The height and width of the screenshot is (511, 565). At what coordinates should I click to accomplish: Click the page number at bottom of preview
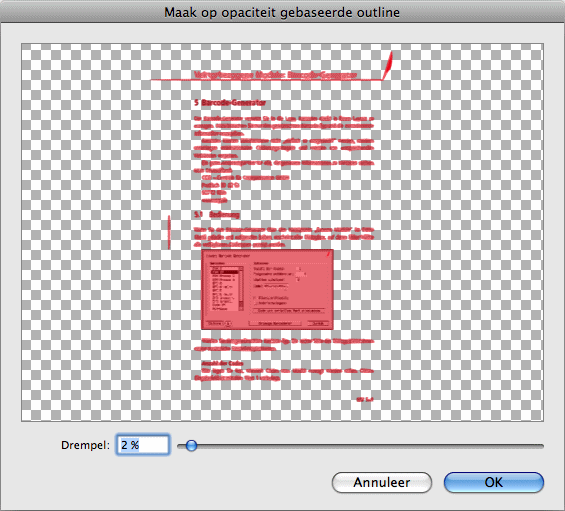click(x=364, y=399)
